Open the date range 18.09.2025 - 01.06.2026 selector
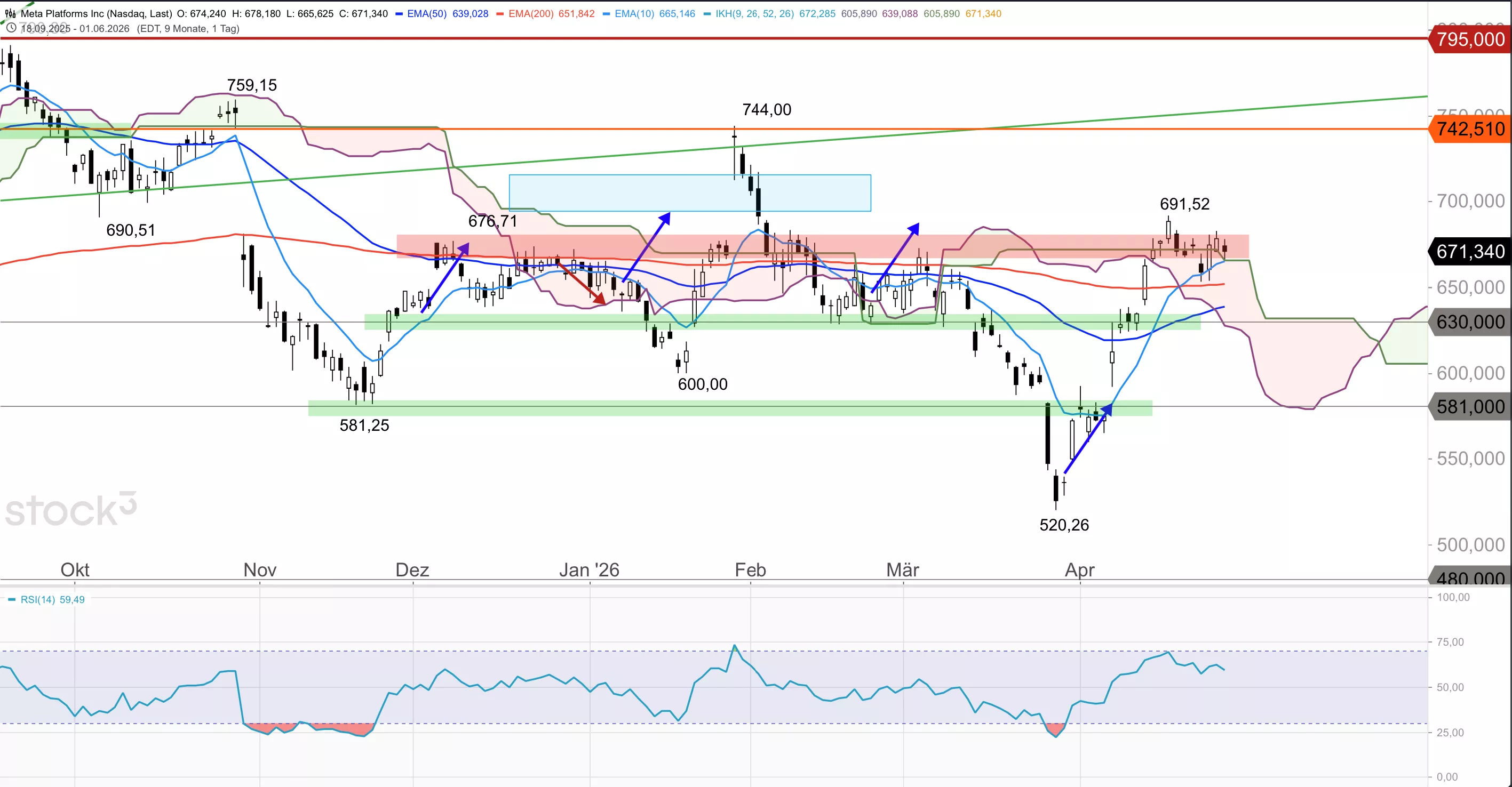This screenshot has height=787, width=1512. [x=75, y=28]
